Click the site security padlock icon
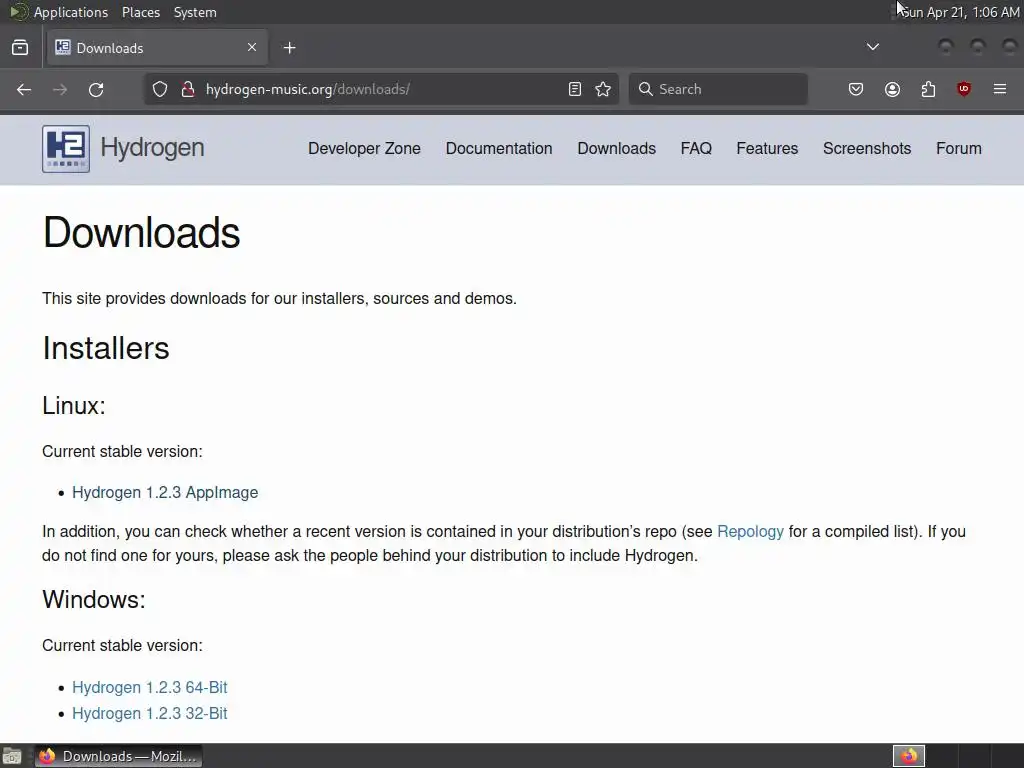 tap(188, 89)
